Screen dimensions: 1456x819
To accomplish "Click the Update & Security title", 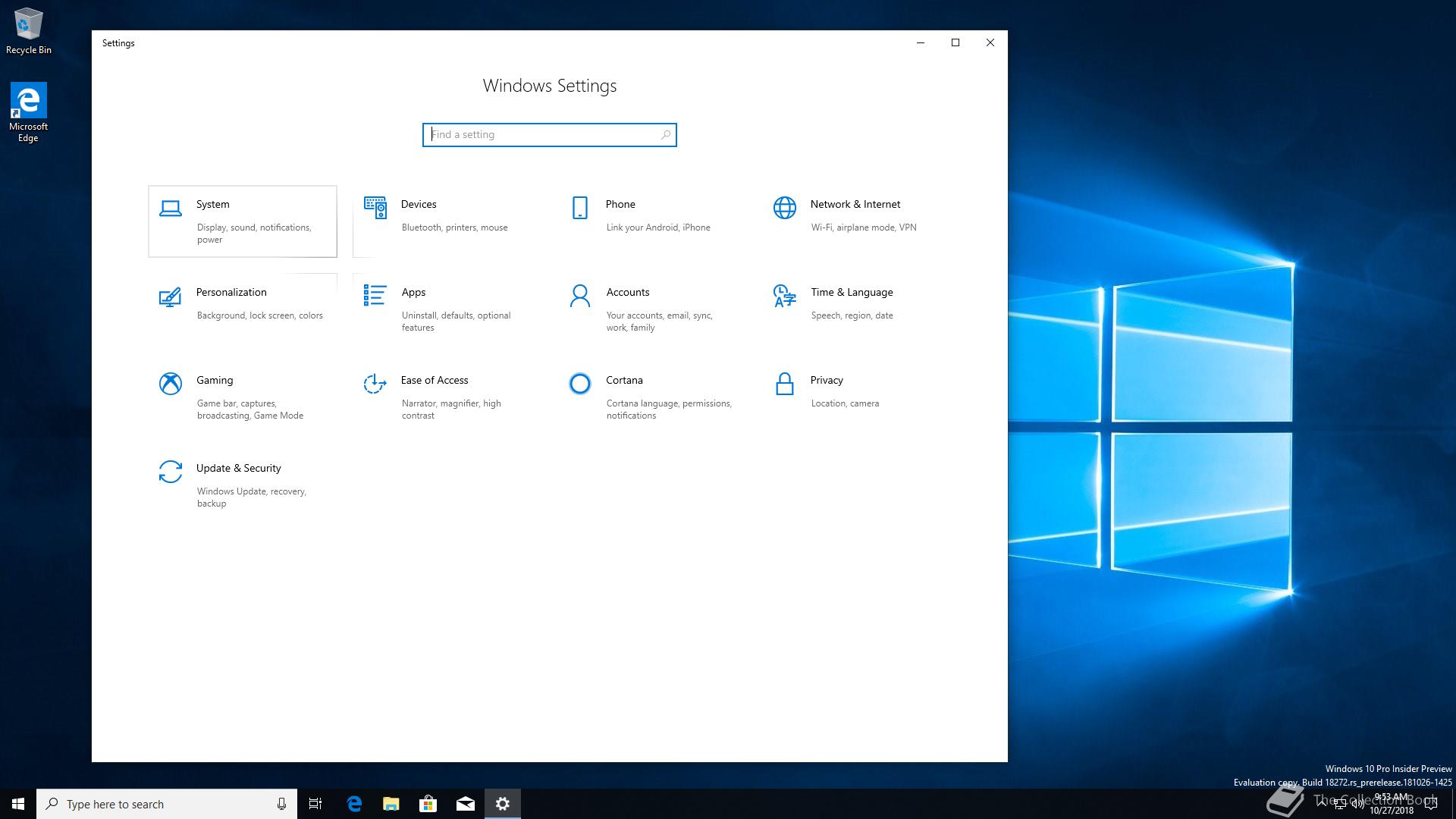I will [239, 469].
